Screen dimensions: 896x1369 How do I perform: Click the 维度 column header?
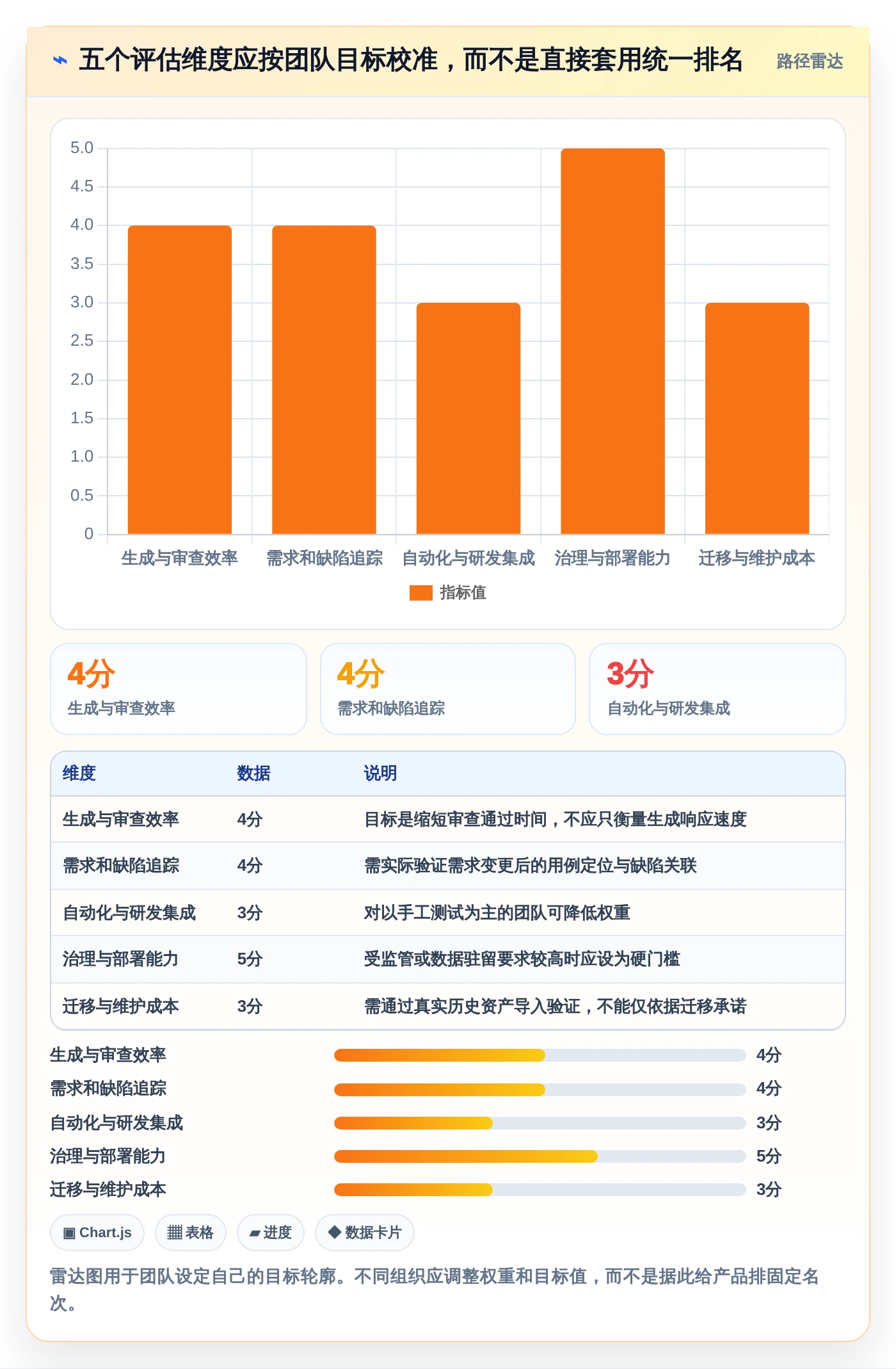pos(79,774)
